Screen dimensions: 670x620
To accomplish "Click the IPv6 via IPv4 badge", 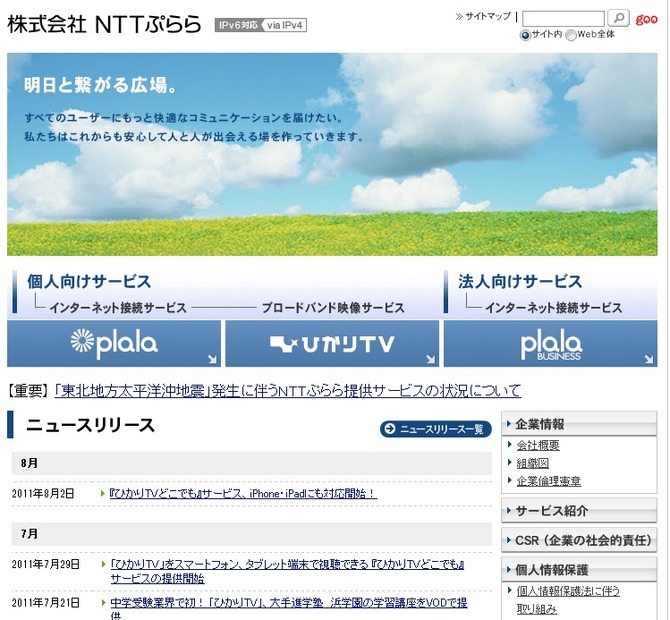I will (260, 25).
